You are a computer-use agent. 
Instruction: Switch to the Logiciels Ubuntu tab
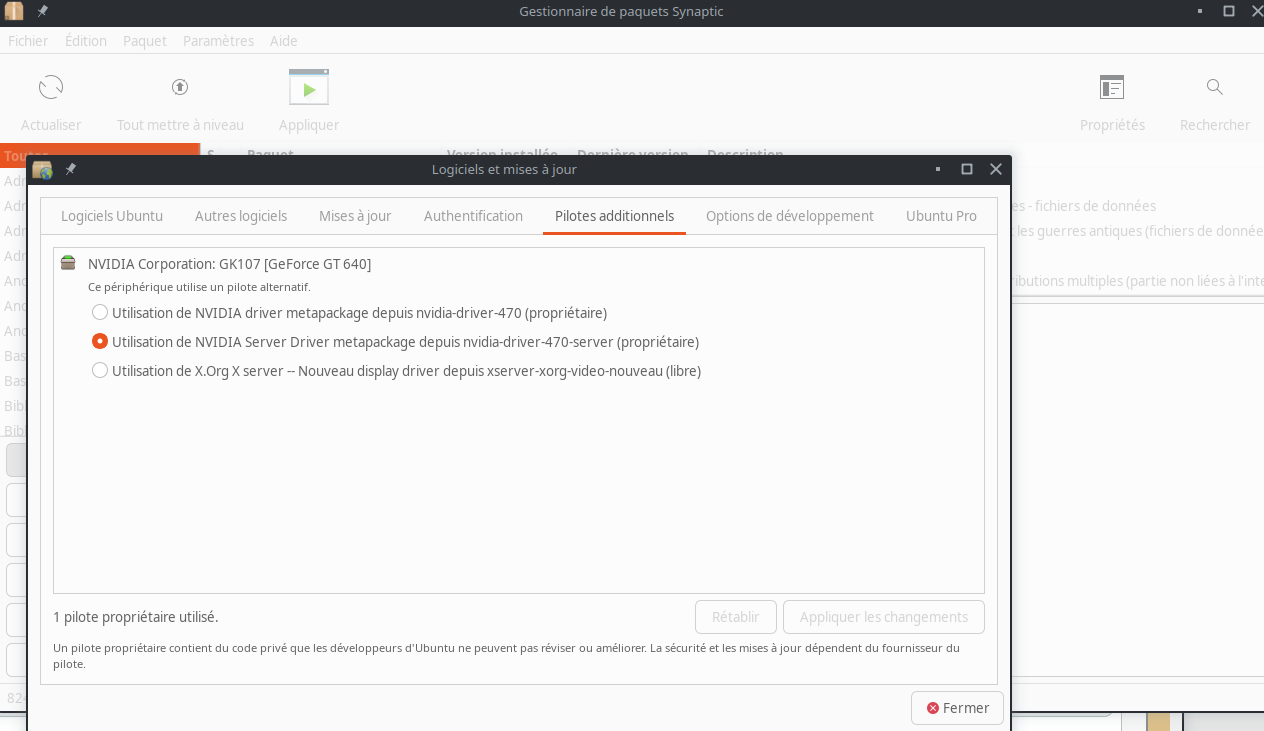pos(112,216)
